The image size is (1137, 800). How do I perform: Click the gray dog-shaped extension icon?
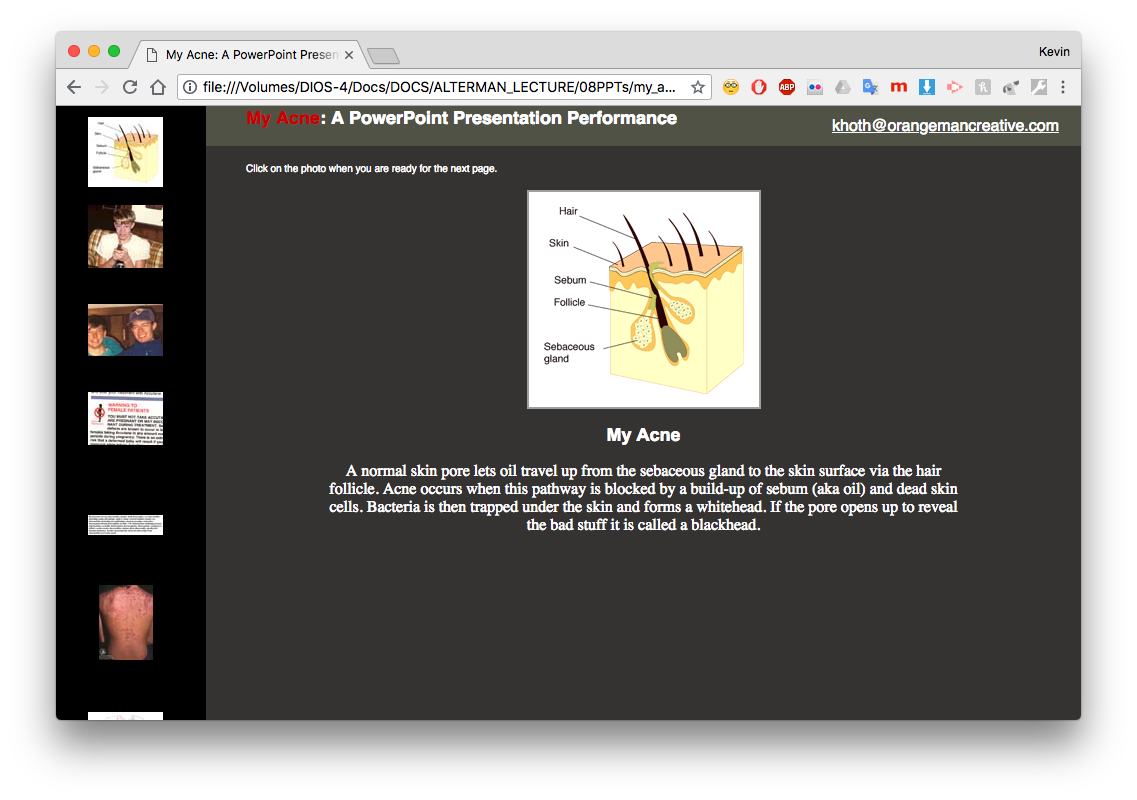(1011, 87)
